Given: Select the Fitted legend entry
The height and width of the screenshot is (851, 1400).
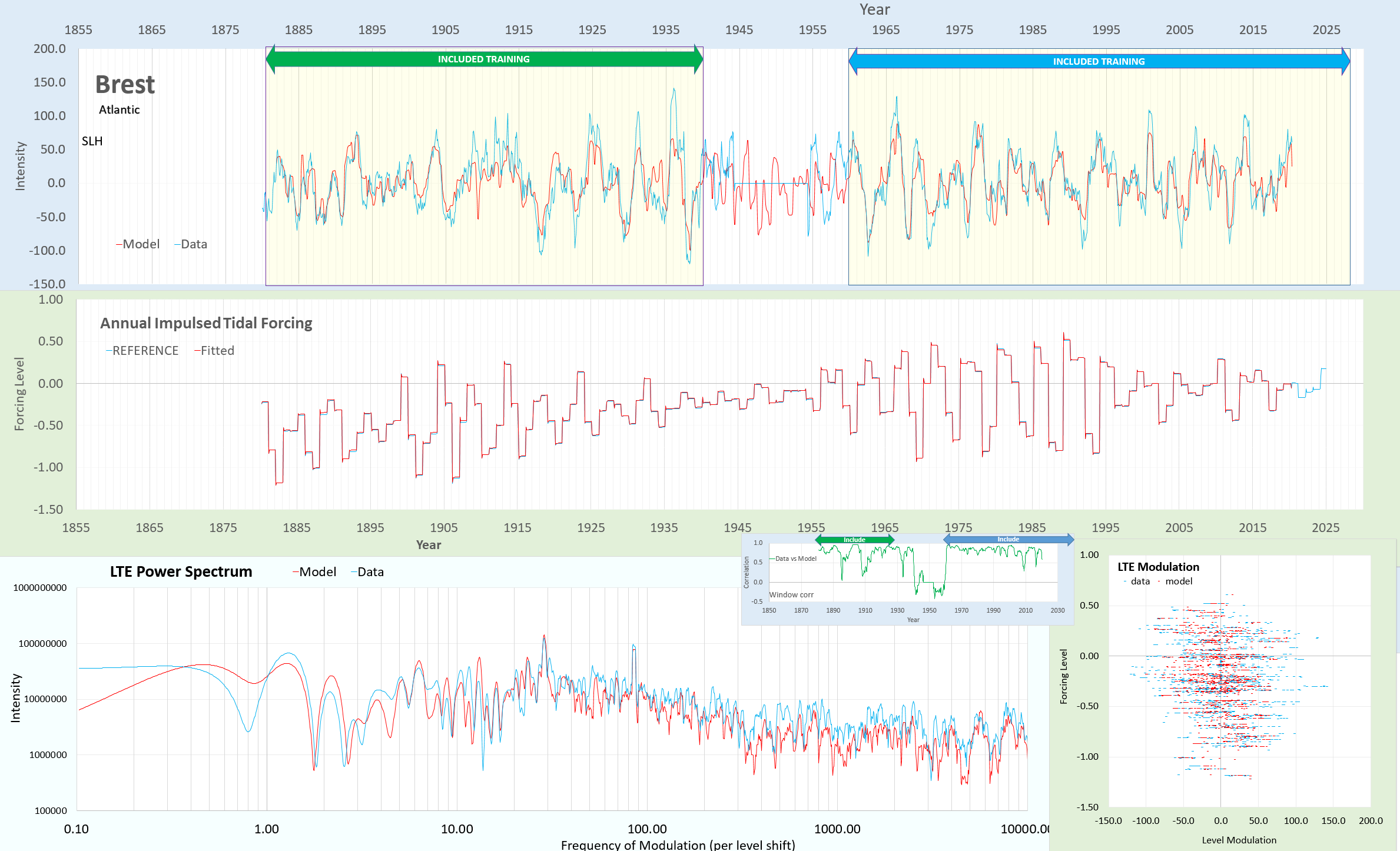Looking at the screenshot, I should click(215, 351).
